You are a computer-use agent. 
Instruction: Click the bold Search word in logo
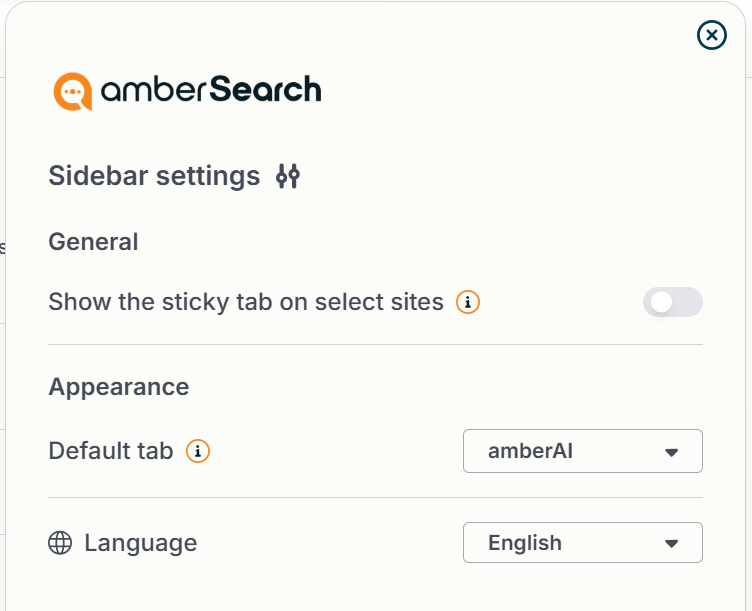(265, 89)
